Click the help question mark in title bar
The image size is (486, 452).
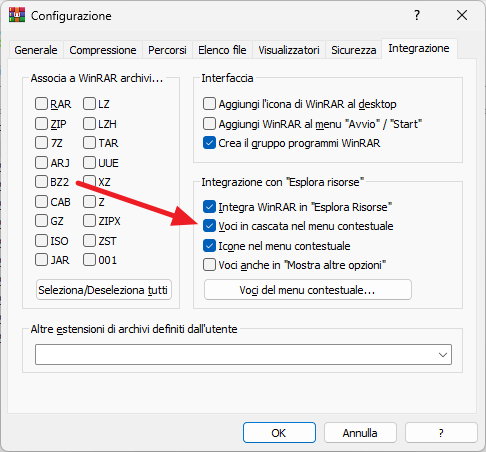(417, 15)
